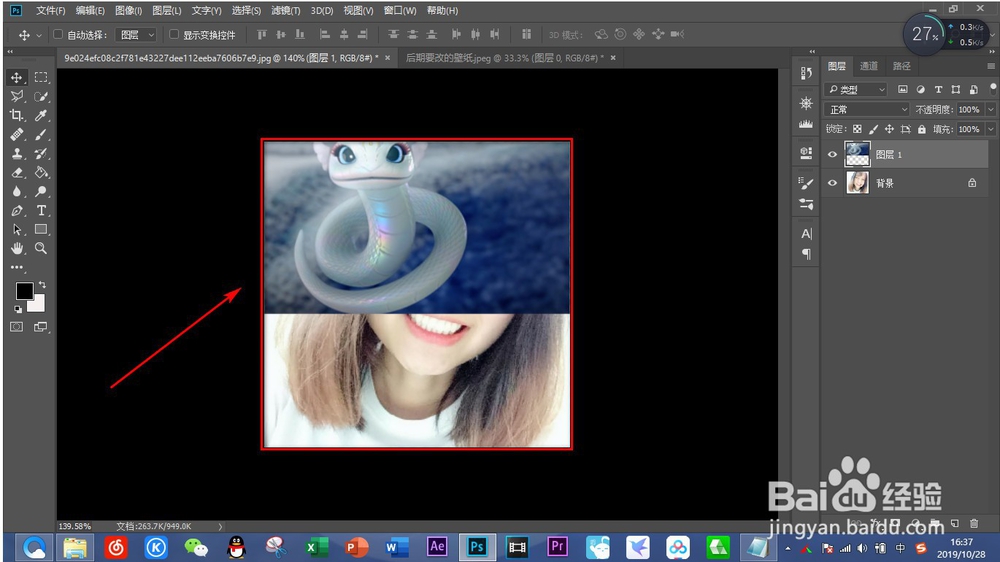Viewport: 1000px width, 562px height.
Task: Toggle visibility of the 背景 layer
Action: point(832,183)
